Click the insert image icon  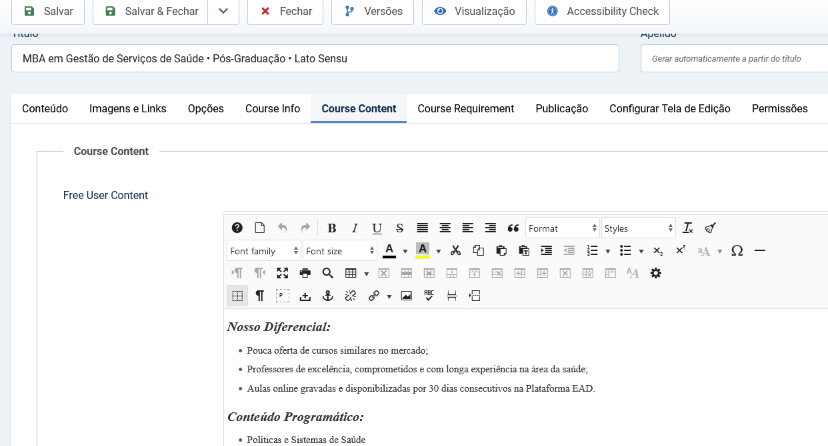coord(406,296)
